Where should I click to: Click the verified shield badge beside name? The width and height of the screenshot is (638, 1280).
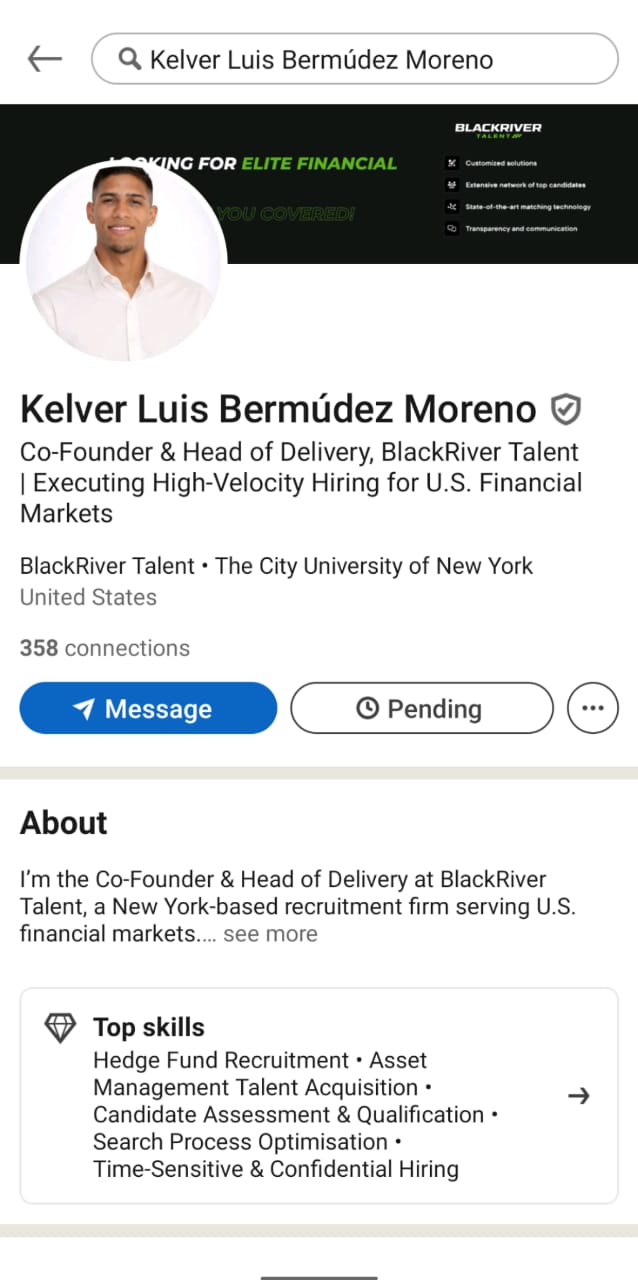click(566, 409)
